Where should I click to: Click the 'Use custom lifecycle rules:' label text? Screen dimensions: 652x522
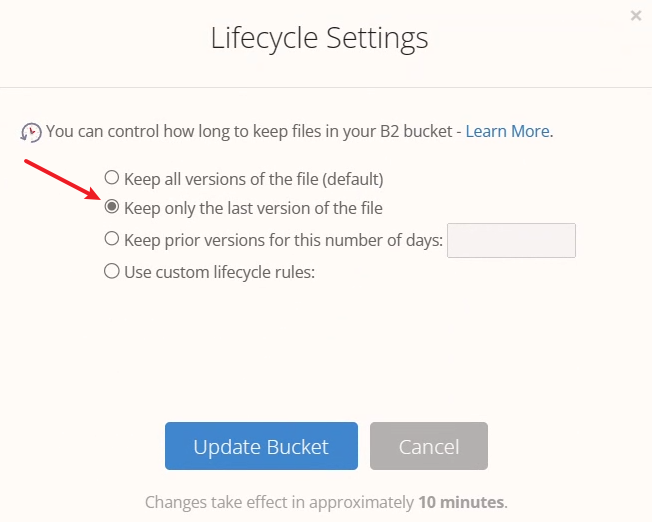pyautogui.click(x=219, y=271)
